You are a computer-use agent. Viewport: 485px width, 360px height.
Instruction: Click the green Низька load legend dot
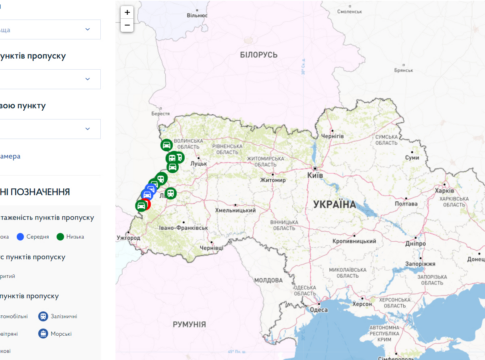60,237
